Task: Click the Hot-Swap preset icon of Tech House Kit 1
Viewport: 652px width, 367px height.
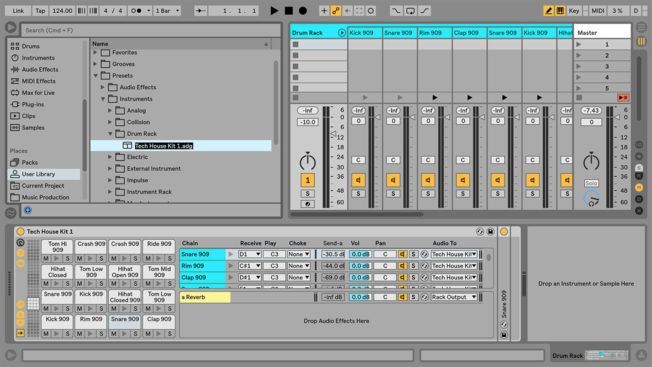Action: pyautogui.click(x=480, y=232)
